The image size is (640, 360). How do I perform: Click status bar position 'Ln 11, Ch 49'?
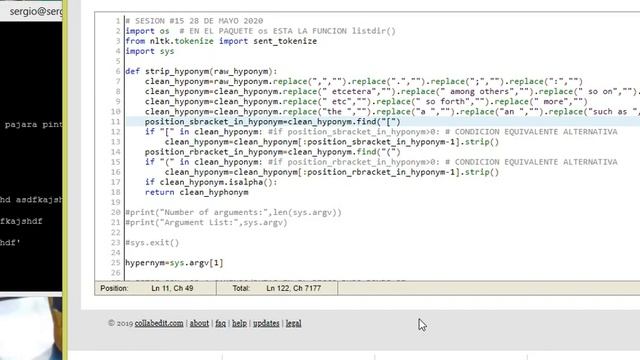pyautogui.click(x=172, y=288)
